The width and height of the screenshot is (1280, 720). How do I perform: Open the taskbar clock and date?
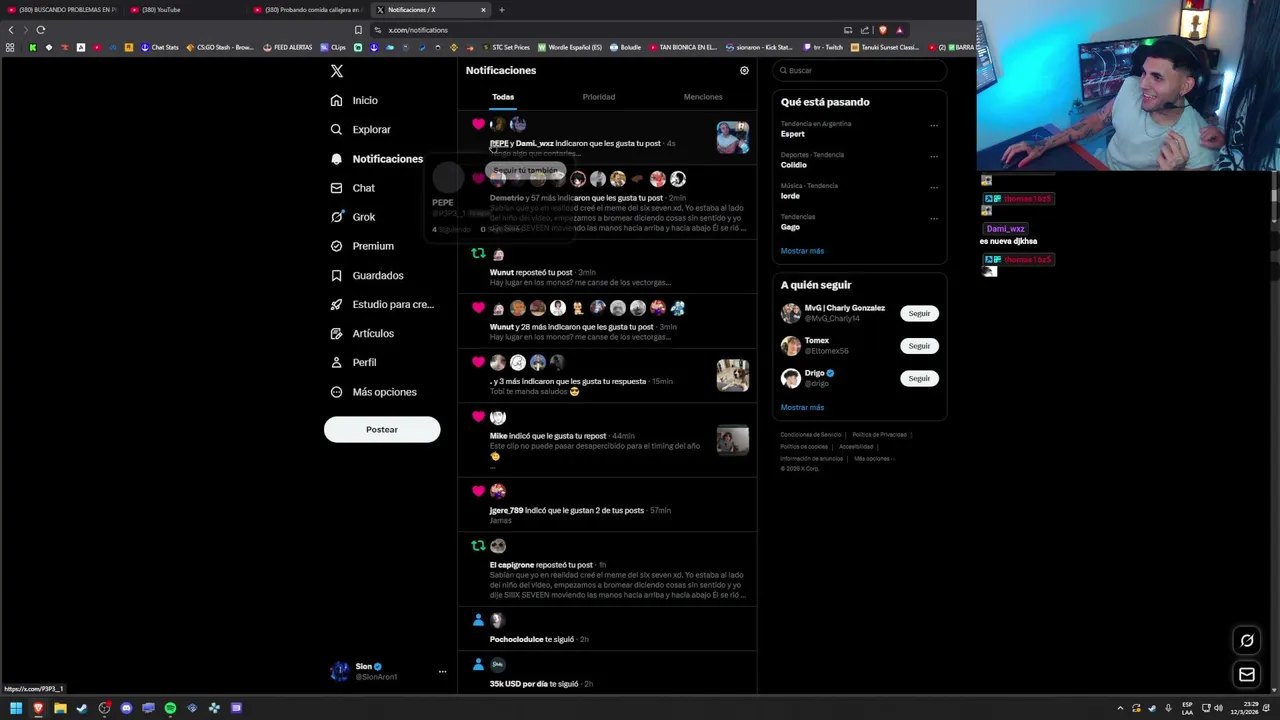tap(1244, 708)
